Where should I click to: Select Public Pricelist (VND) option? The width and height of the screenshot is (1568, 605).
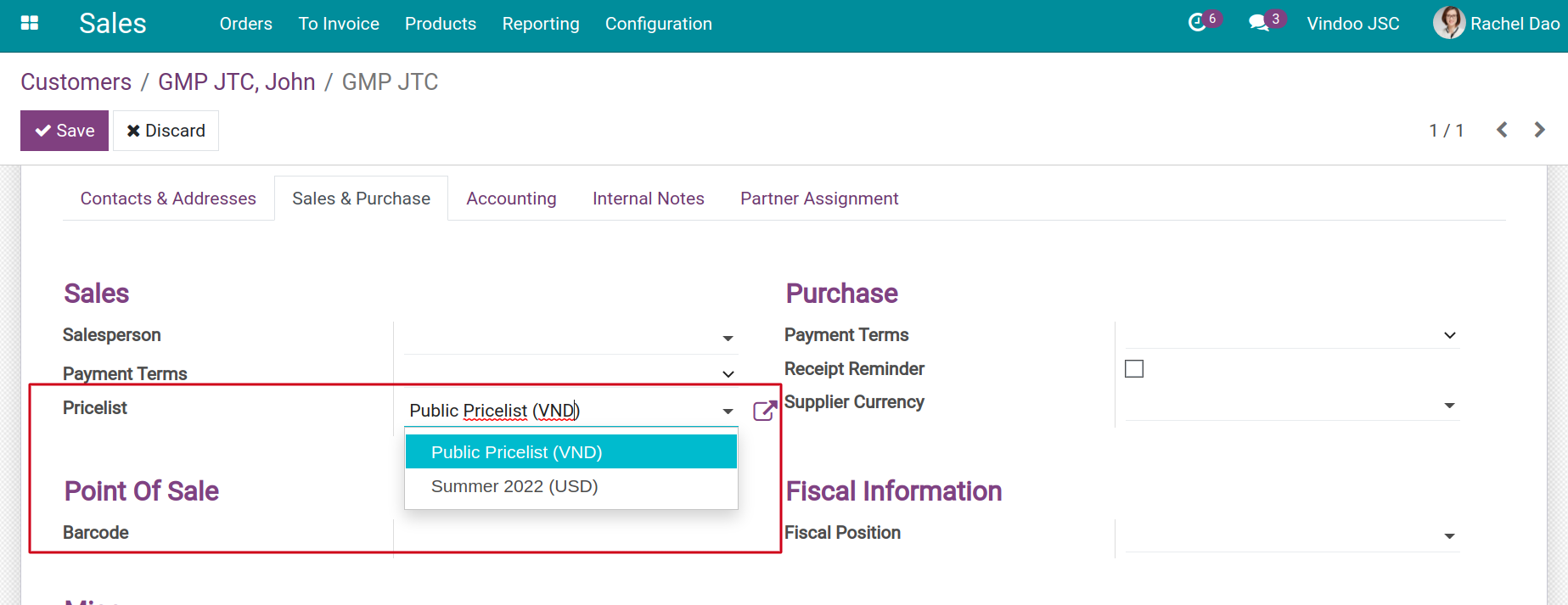pyautogui.click(x=571, y=451)
